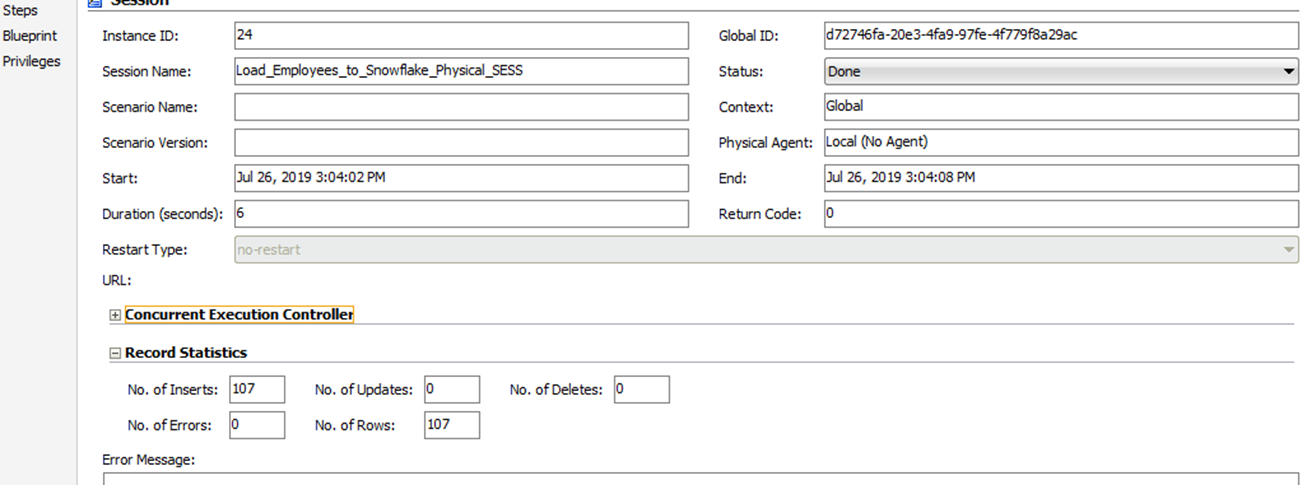
Task: Select the Return Code field
Action: [1060, 214]
